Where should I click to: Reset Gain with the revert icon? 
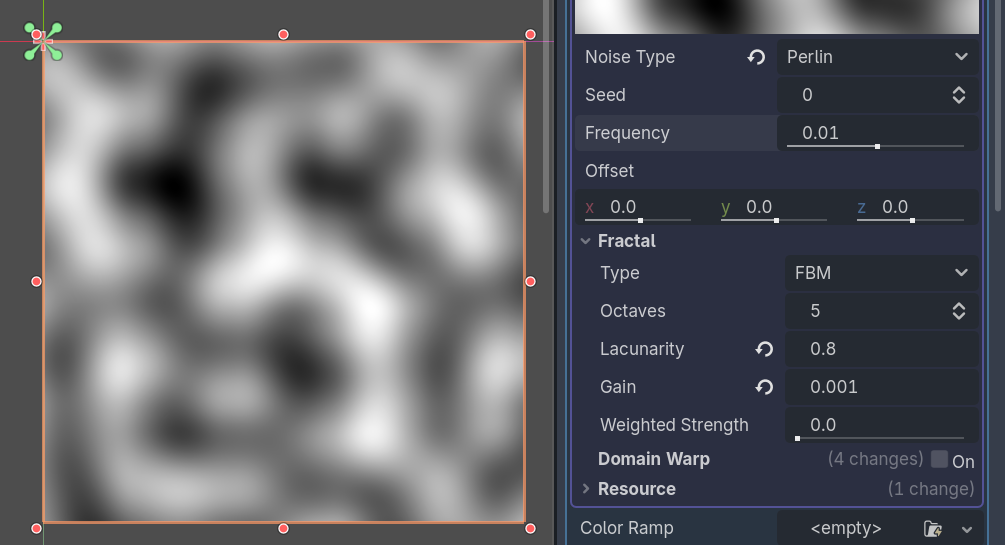click(x=764, y=387)
